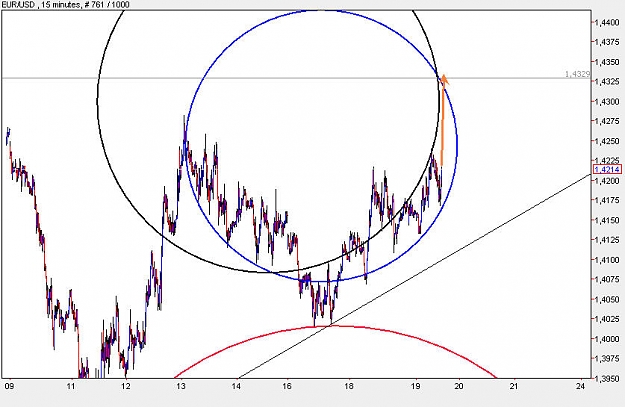Click price axis label 1,3950
The width and height of the screenshot is (625, 407).
tap(607, 378)
